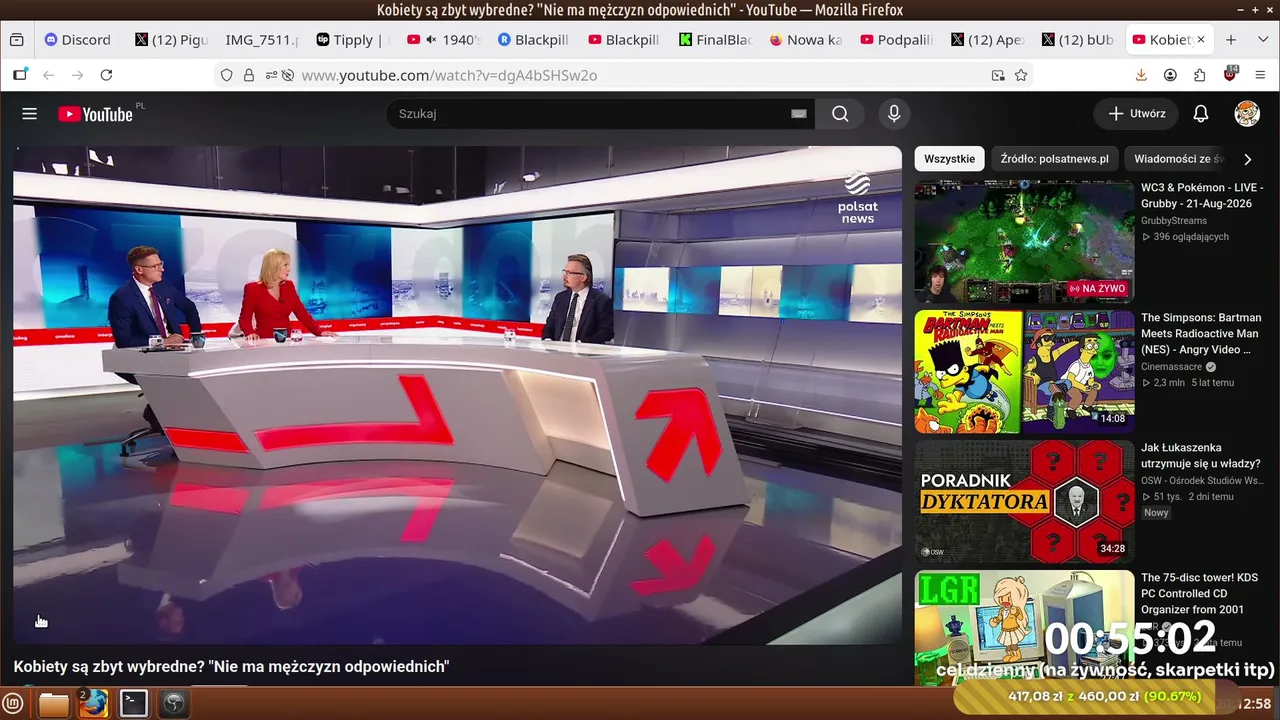Go back with Firefox back arrow
Screen dimensions: 1280x720
(48, 75)
